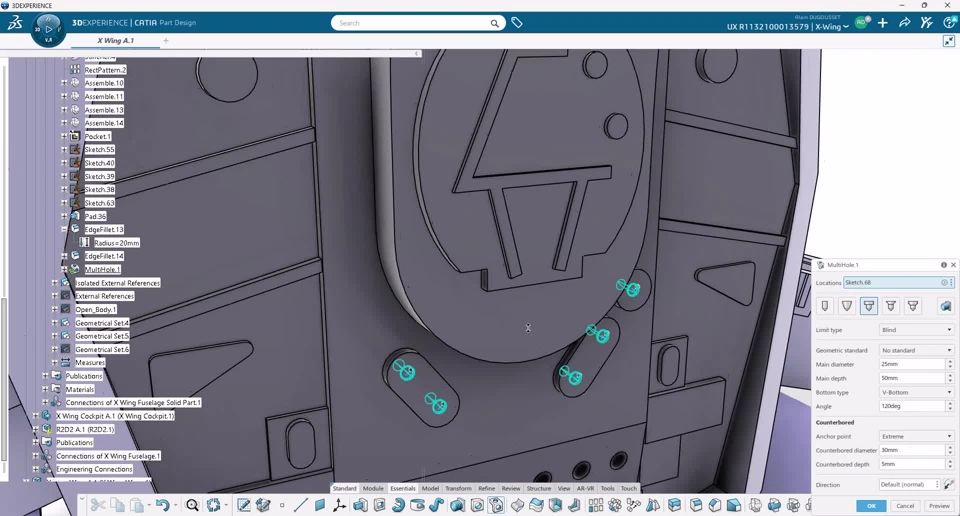Click the Axis System icon
The image size is (960, 516).
coord(339,505)
